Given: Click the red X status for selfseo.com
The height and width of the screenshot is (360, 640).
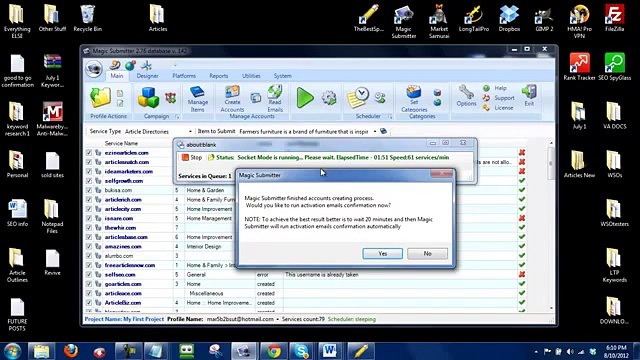Looking at the screenshot, I should pyautogui.click(x=522, y=275).
